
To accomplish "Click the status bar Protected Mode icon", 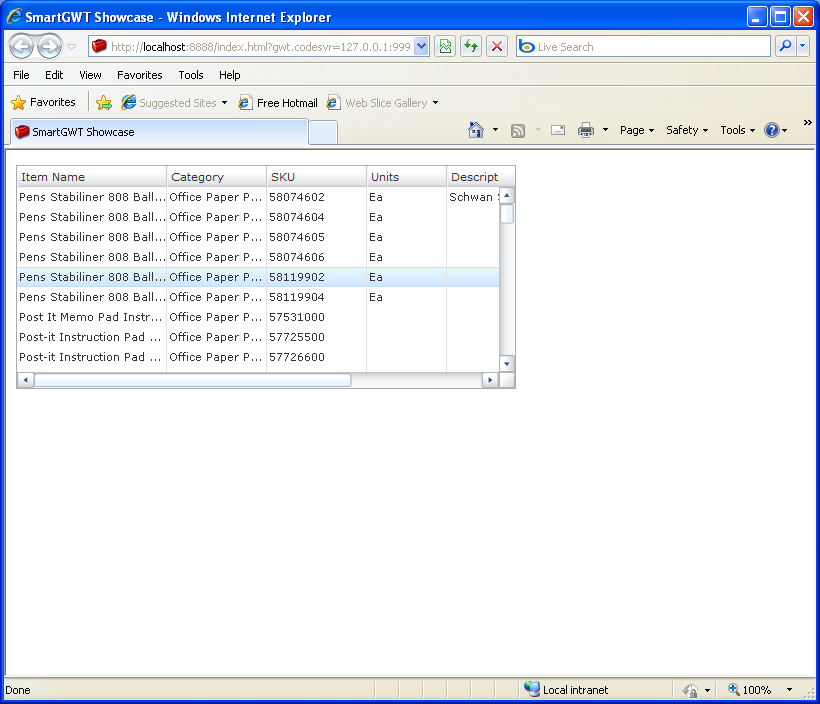I will pos(690,690).
